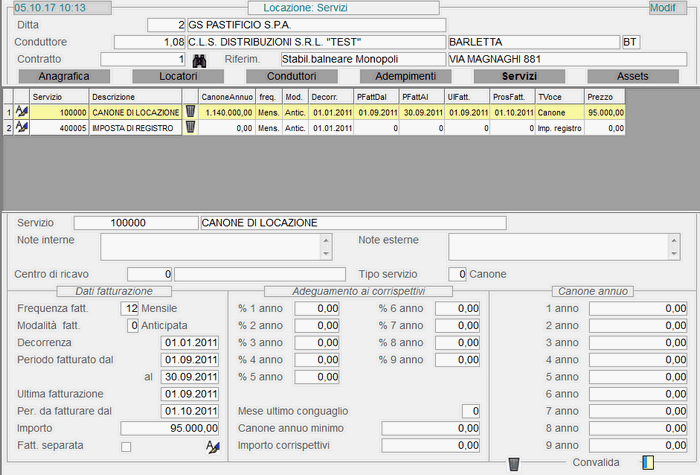Click the 'BARLETTA' city field

coord(533,42)
